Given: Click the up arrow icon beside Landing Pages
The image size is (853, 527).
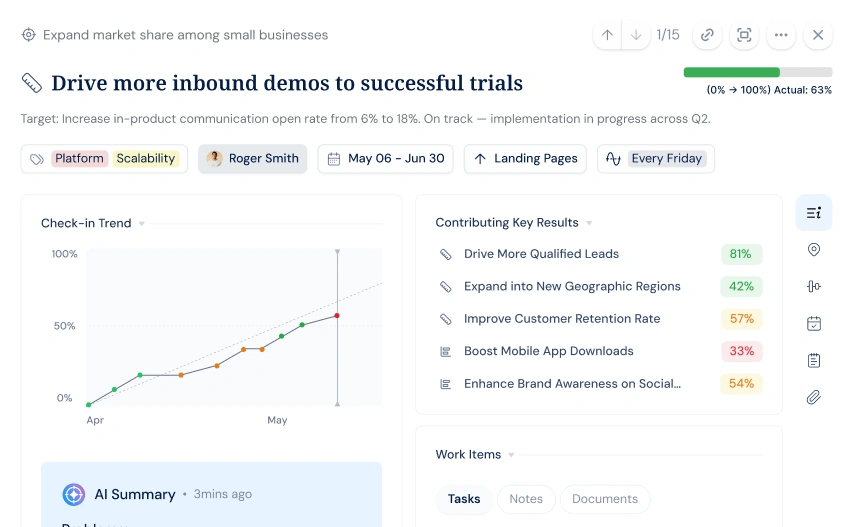Looking at the screenshot, I should click(480, 159).
